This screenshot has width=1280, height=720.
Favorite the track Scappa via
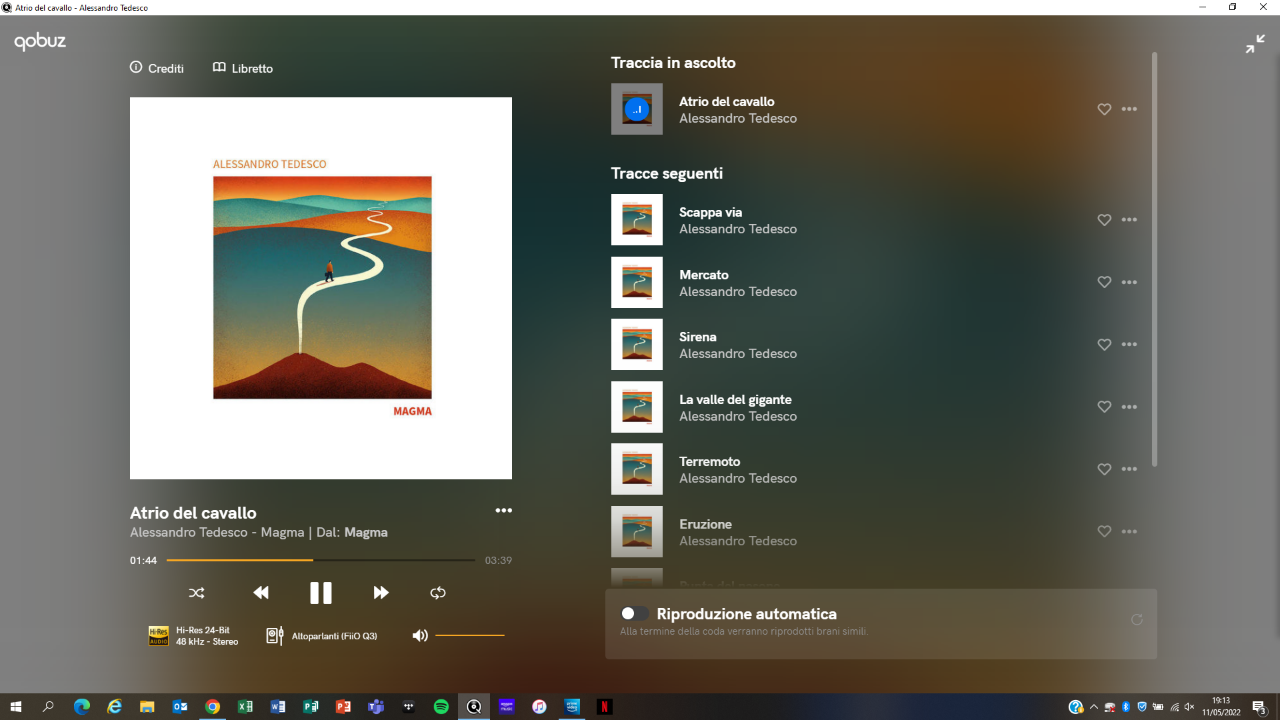point(1104,220)
